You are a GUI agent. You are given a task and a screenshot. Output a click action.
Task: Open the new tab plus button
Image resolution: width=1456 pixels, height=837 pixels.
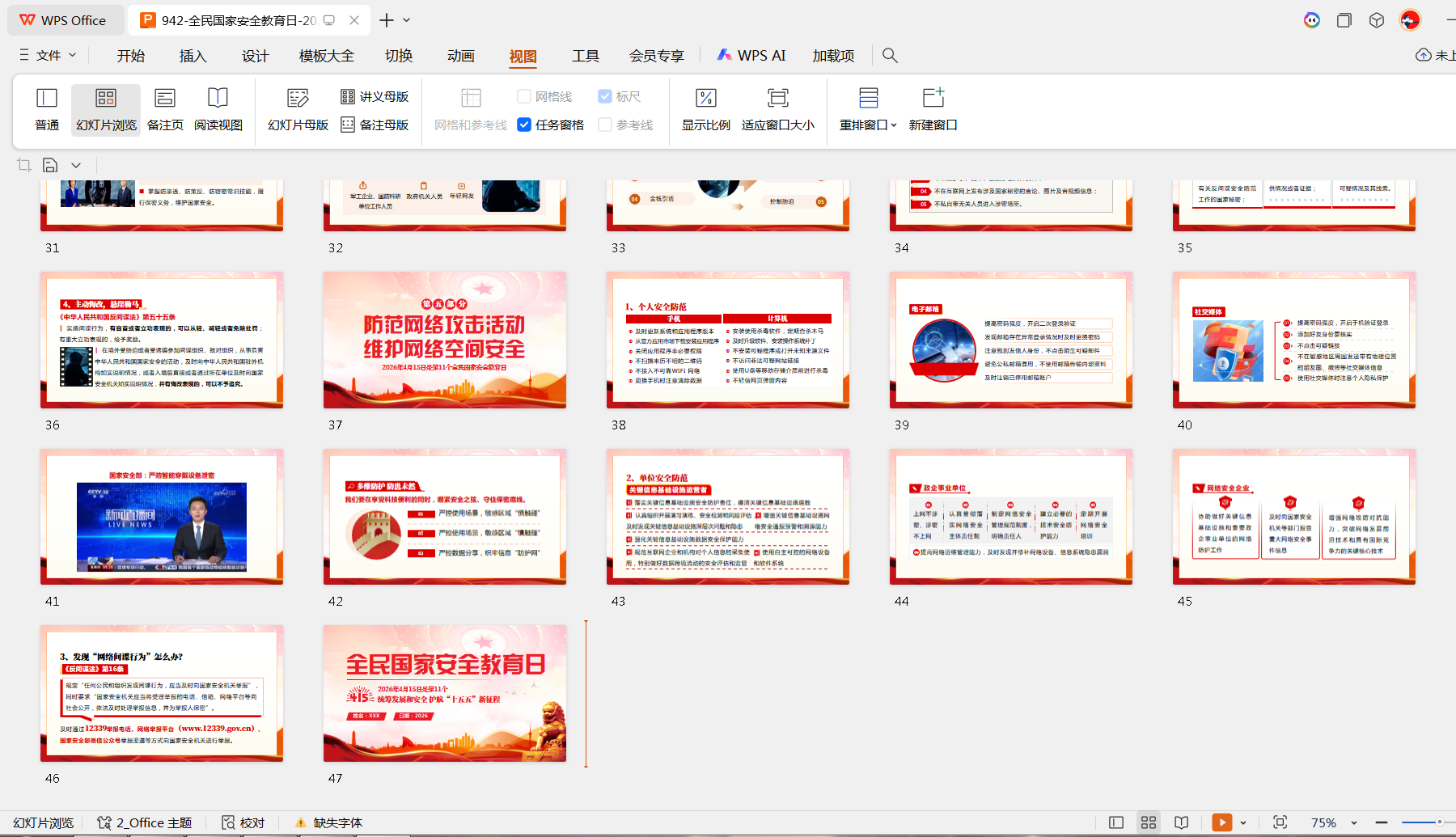coord(387,20)
